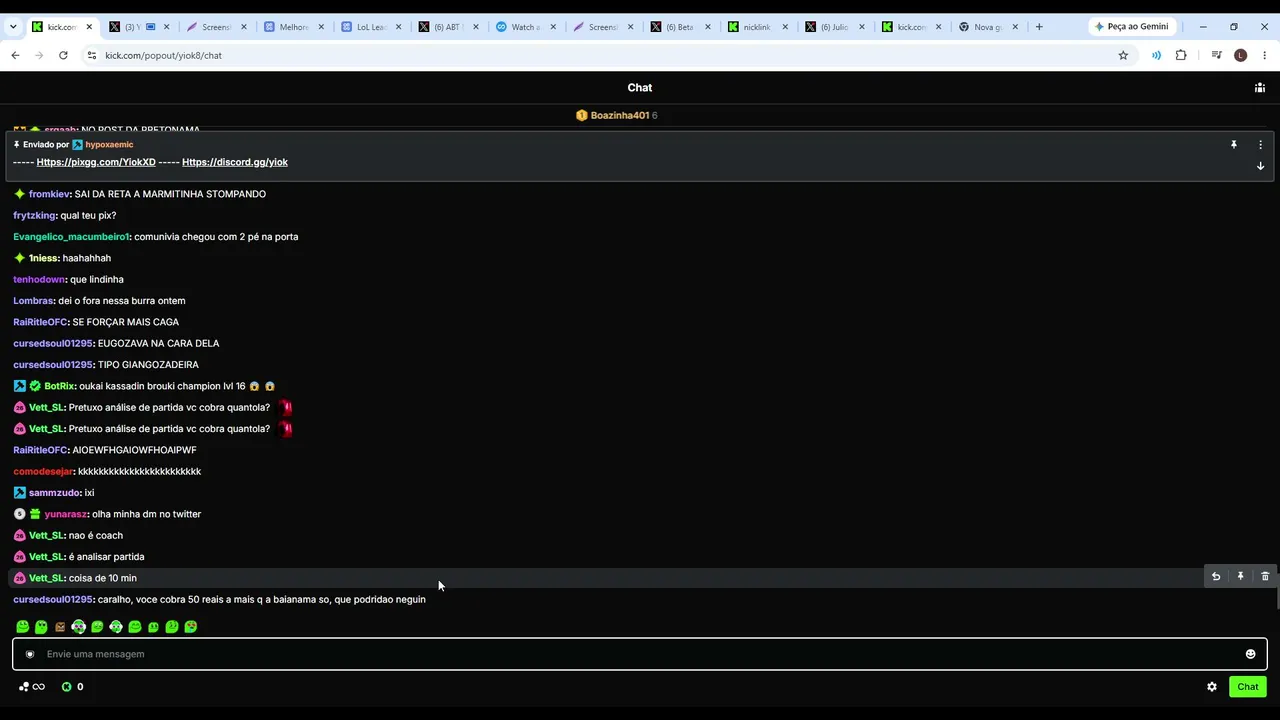Switch to the 'Nova guia' browser tab
The image size is (1280, 720).
pos(988,27)
